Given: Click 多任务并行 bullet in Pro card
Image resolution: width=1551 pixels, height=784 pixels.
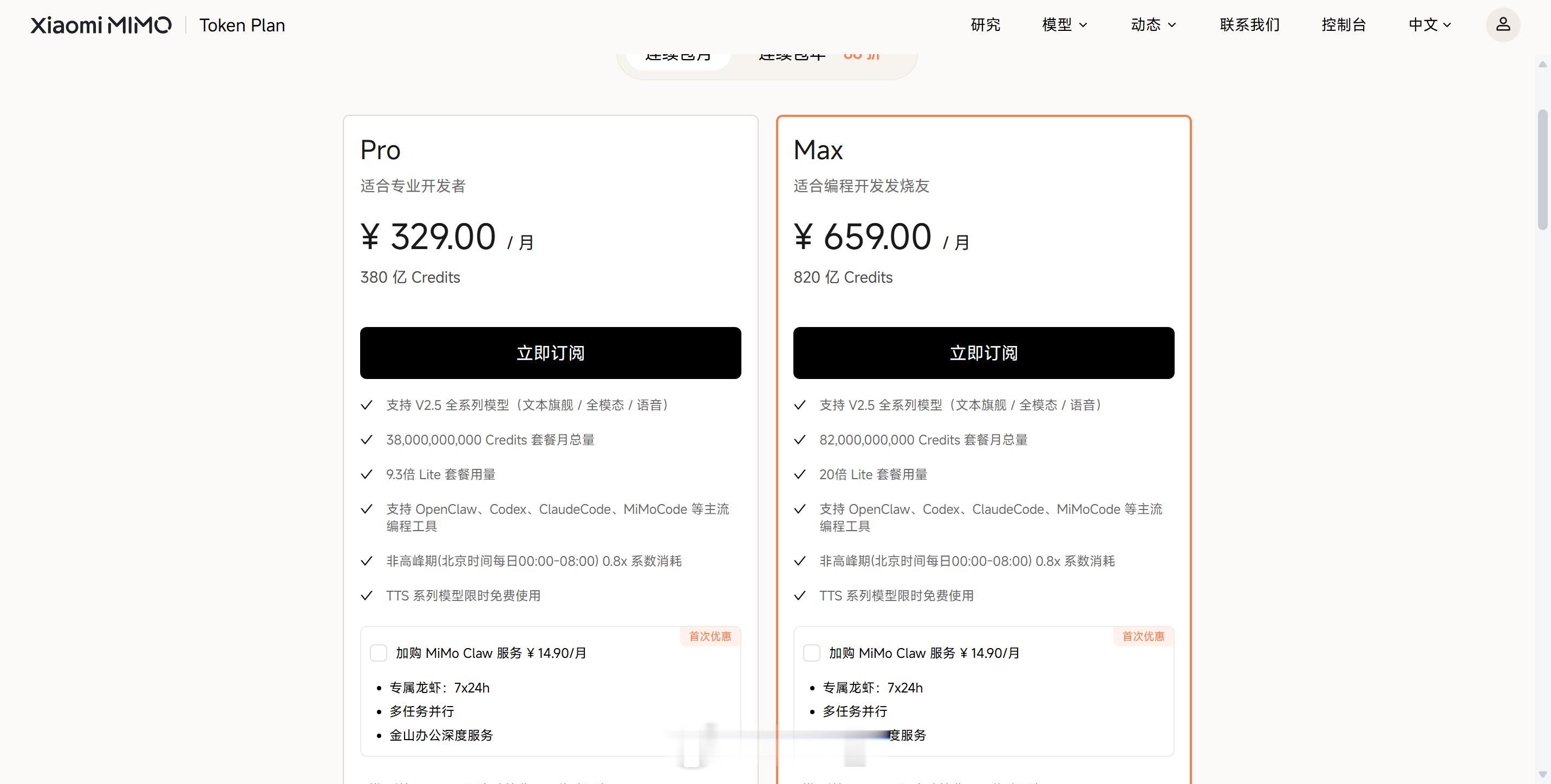Looking at the screenshot, I should click(421, 711).
